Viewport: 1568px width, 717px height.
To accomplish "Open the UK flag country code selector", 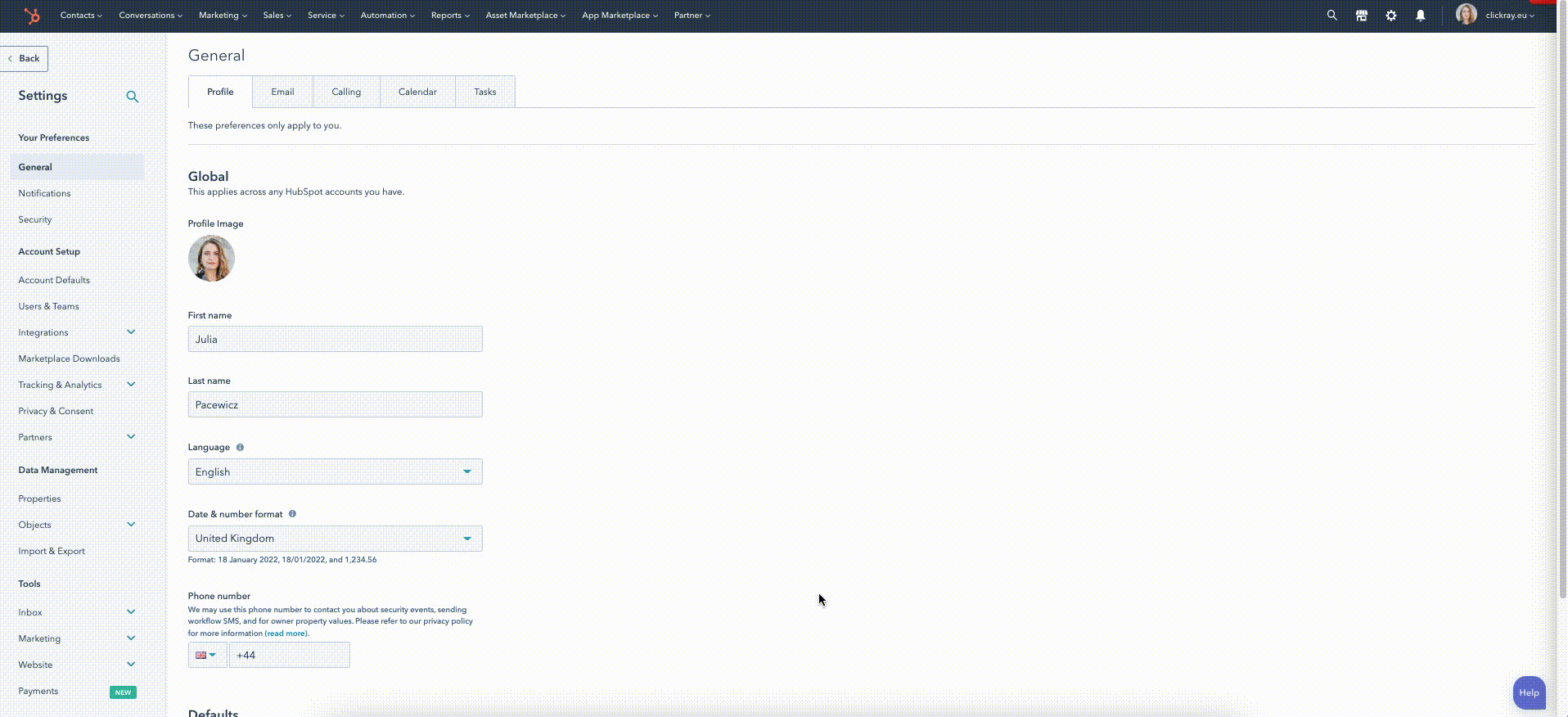I will pos(207,655).
